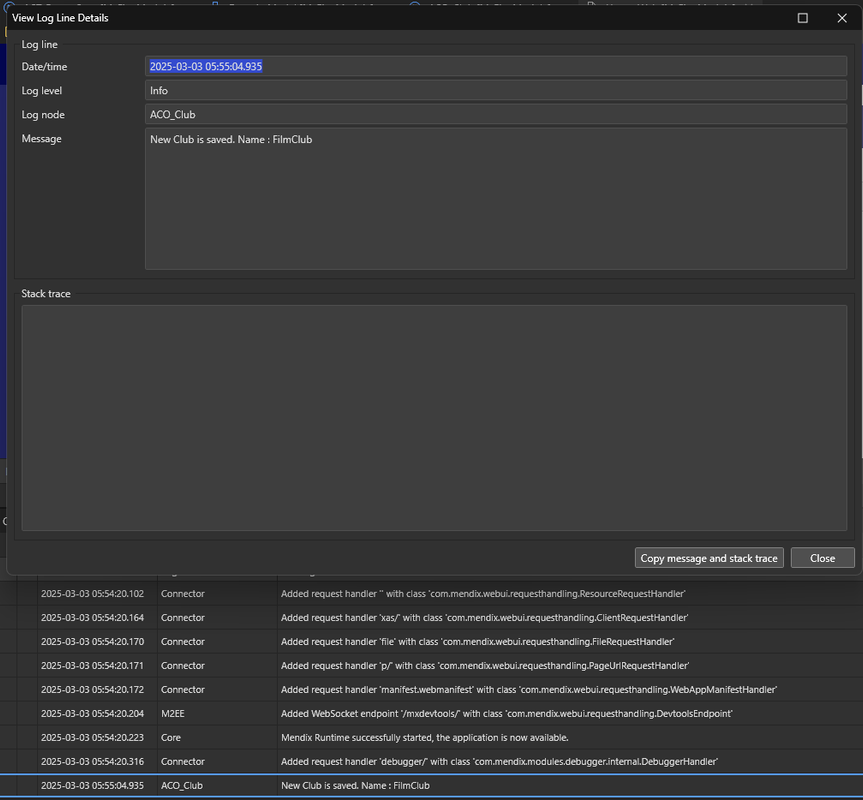Image resolution: width=863 pixels, height=800 pixels.
Task: Select log row 'New Club is saved. Name : FilmClub'
Action: [432, 785]
